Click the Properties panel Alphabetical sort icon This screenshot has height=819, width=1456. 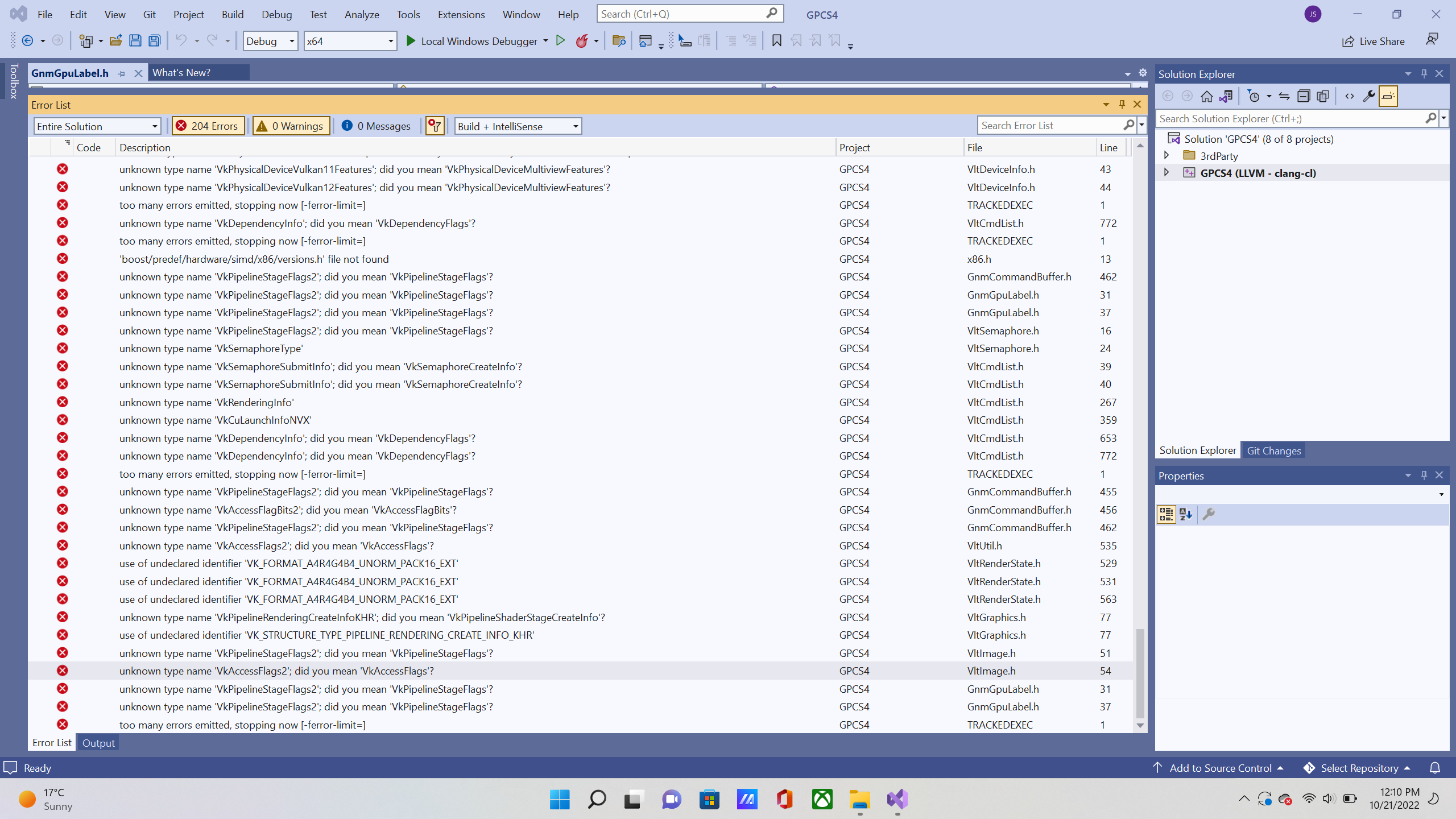(x=1186, y=514)
